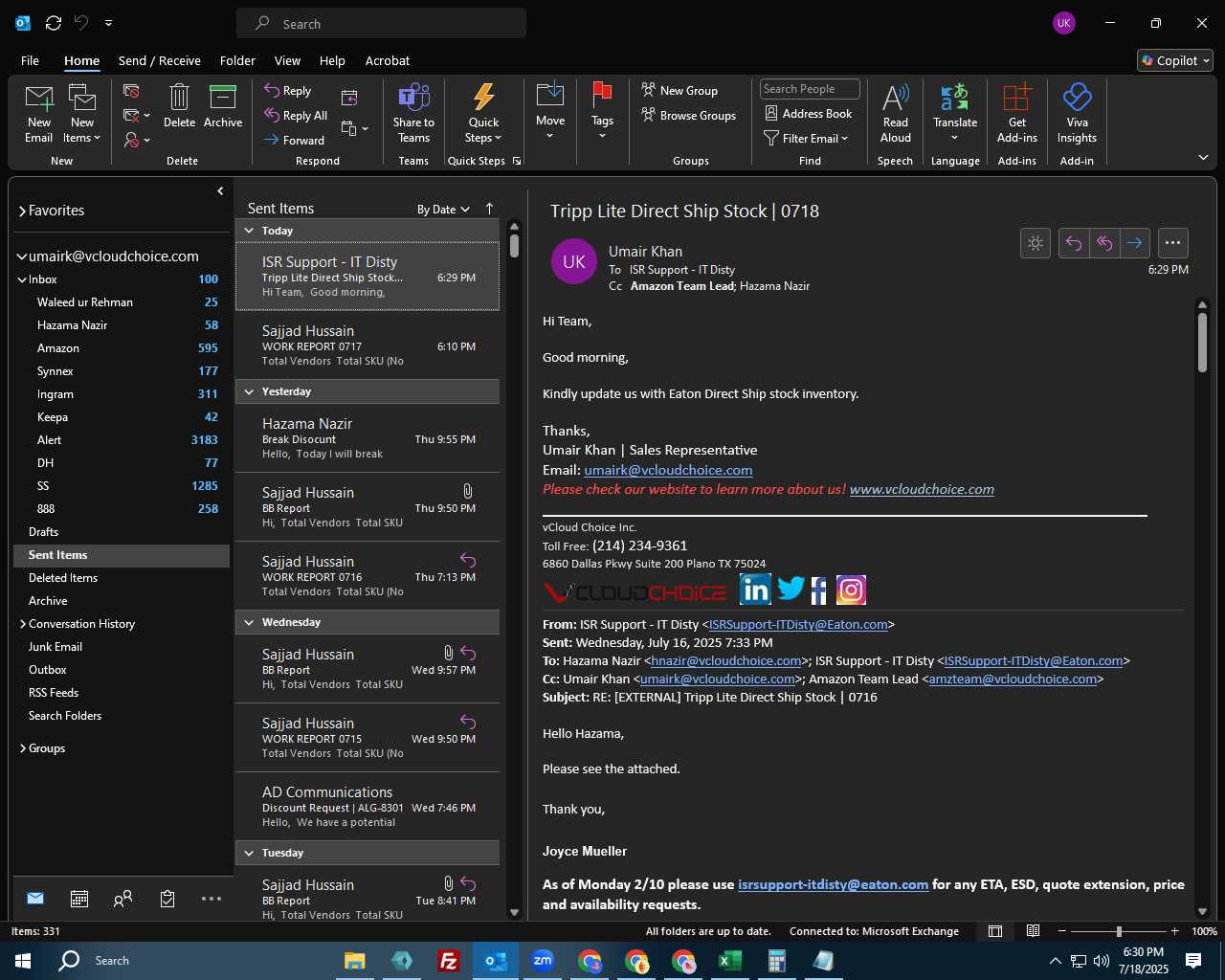This screenshot has height=980, width=1225.
Task: Click the reading pane vertical scrollbar
Action: [x=1202, y=342]
